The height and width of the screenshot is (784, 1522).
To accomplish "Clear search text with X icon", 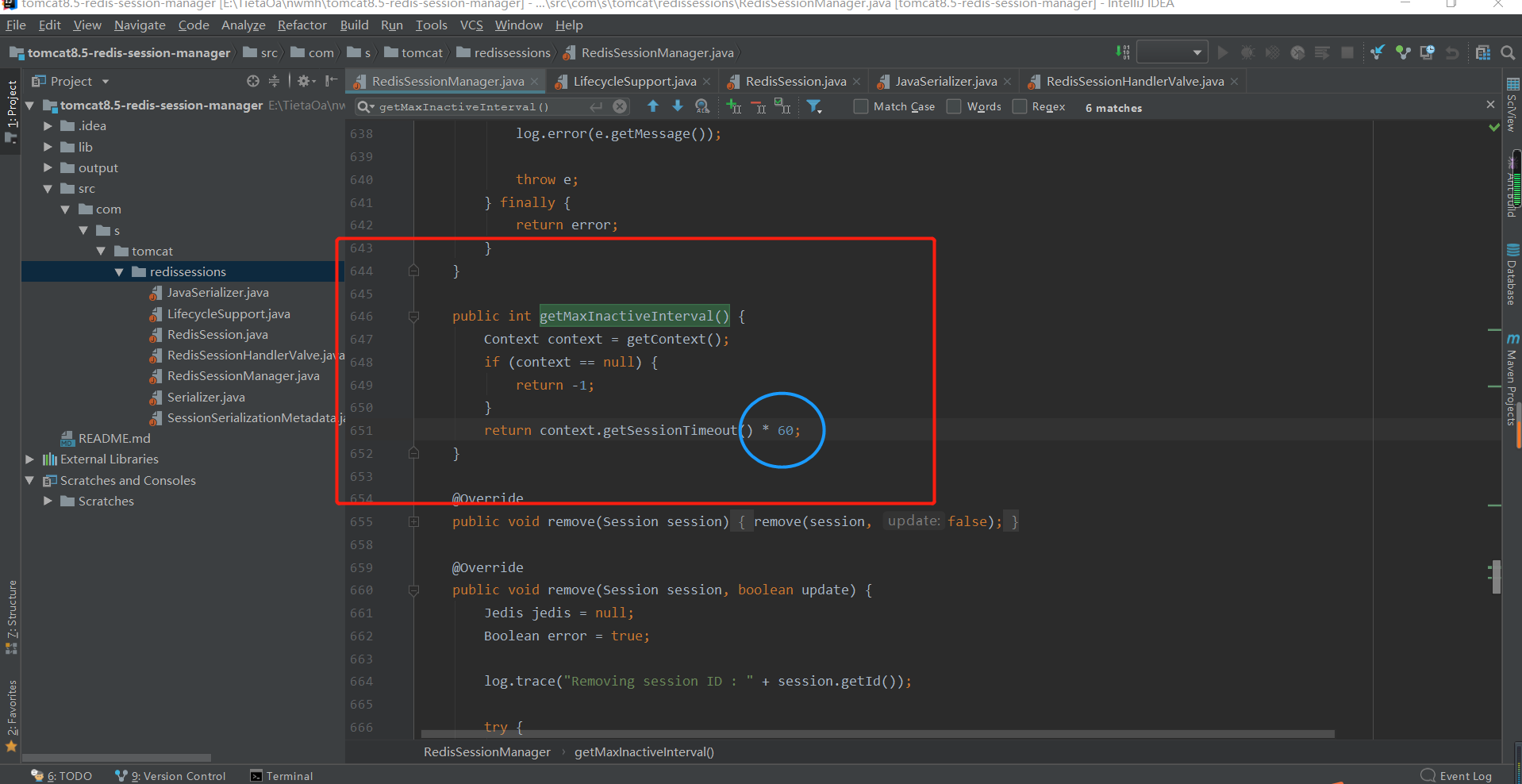I will [x=620, y=106].
